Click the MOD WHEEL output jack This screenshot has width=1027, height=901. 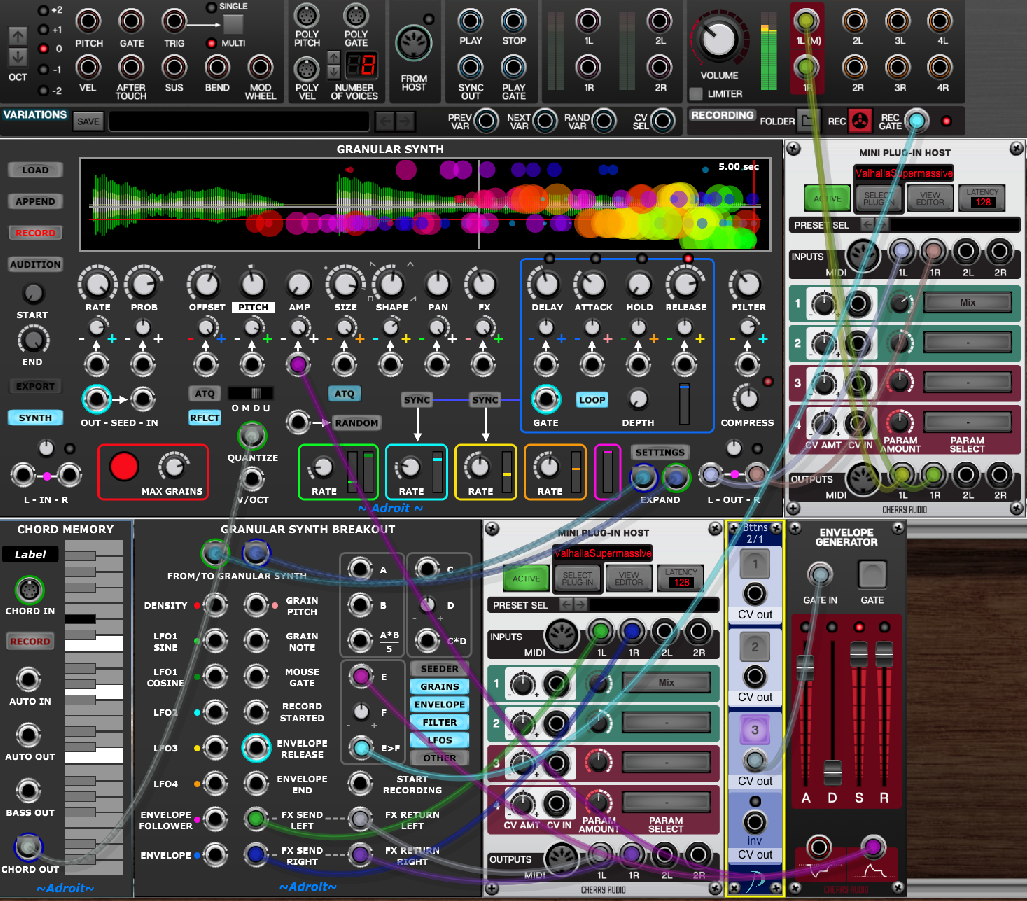pyautogui.click(x=260, y=67)
